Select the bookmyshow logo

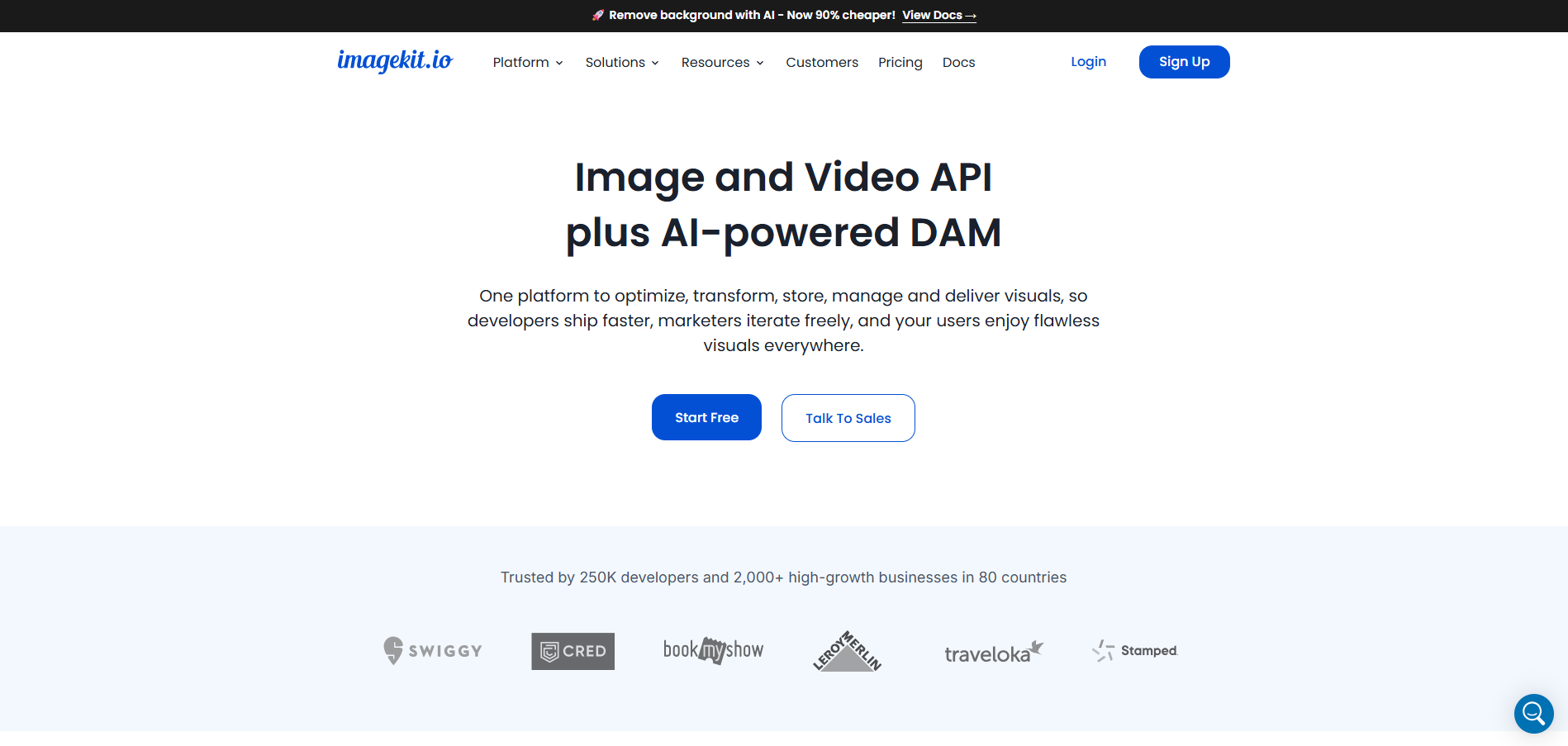point(712,651)
